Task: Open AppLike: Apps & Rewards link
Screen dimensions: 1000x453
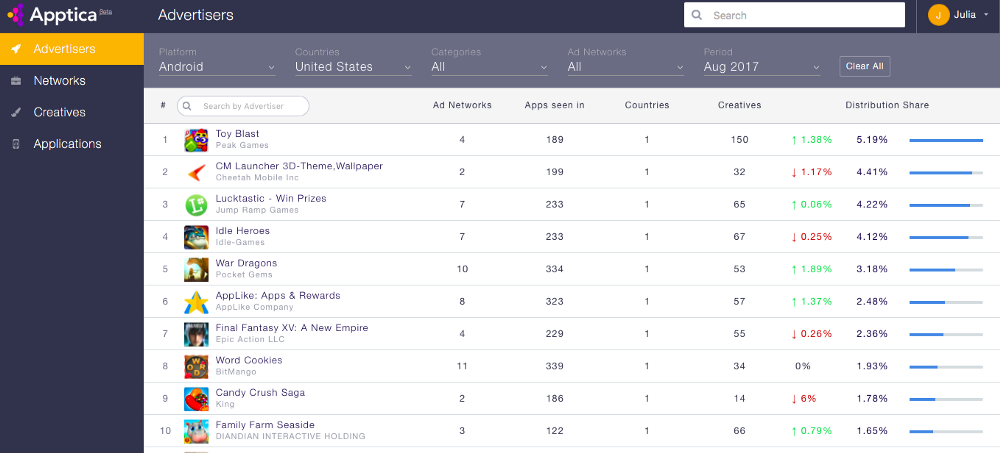Action: (278, 295)
